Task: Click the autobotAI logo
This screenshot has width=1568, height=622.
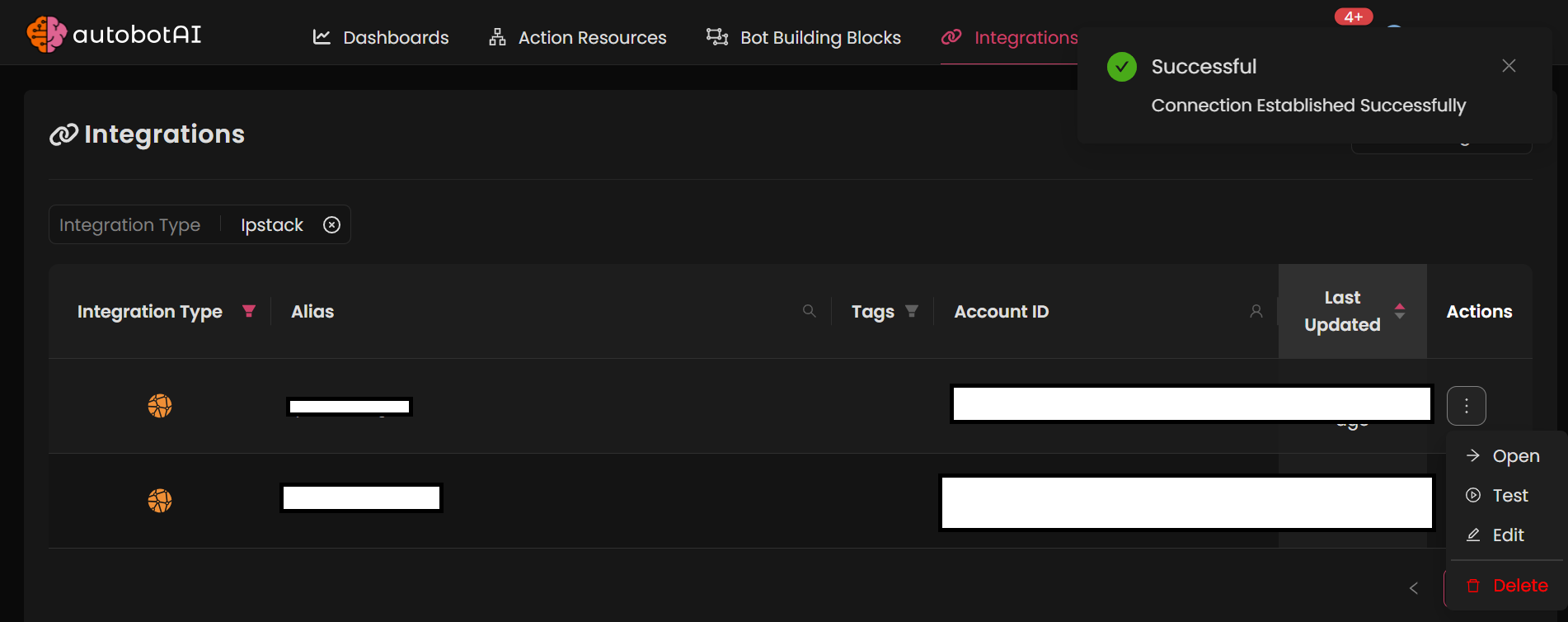Action: pos(114,35)
